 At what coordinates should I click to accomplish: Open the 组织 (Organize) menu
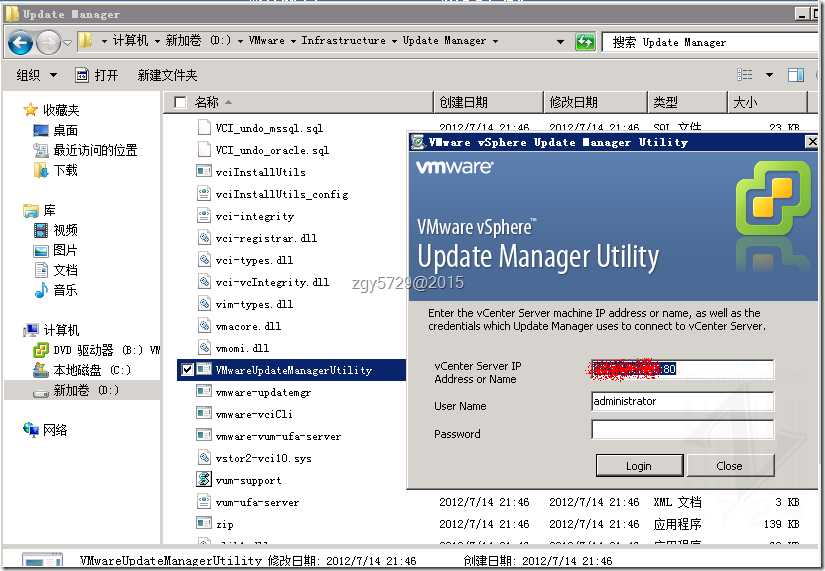[x=36, y=75]
